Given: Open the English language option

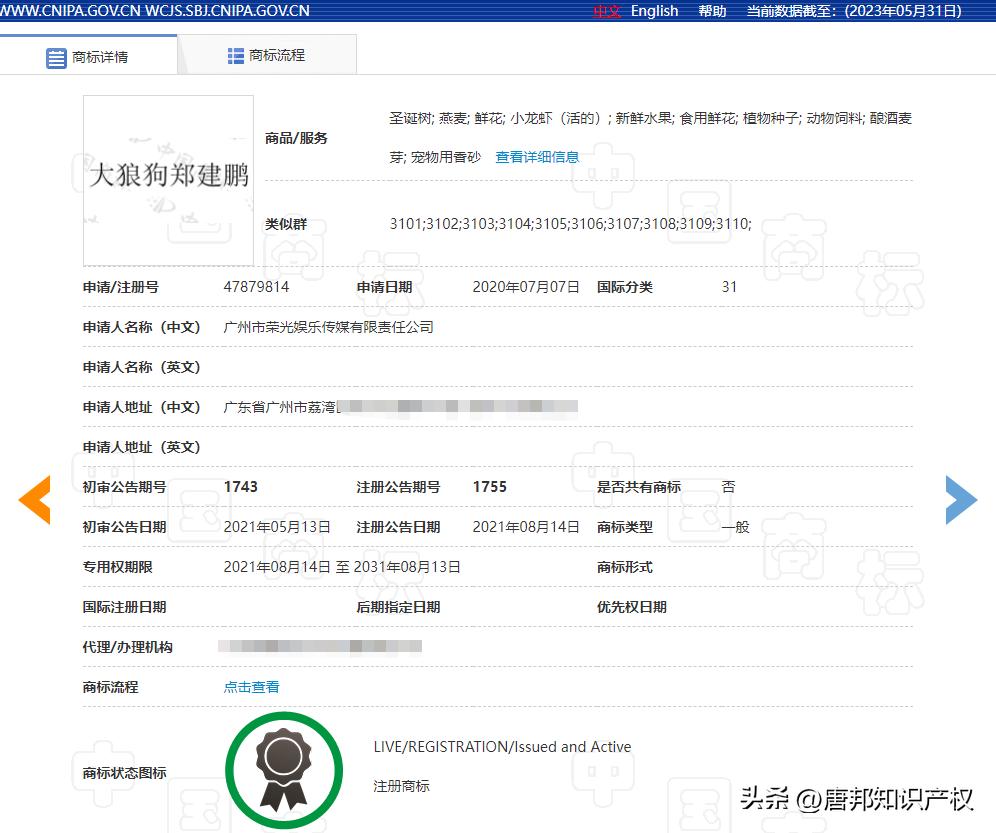Looking at the screenshot, I should click(x=654, y=11).
